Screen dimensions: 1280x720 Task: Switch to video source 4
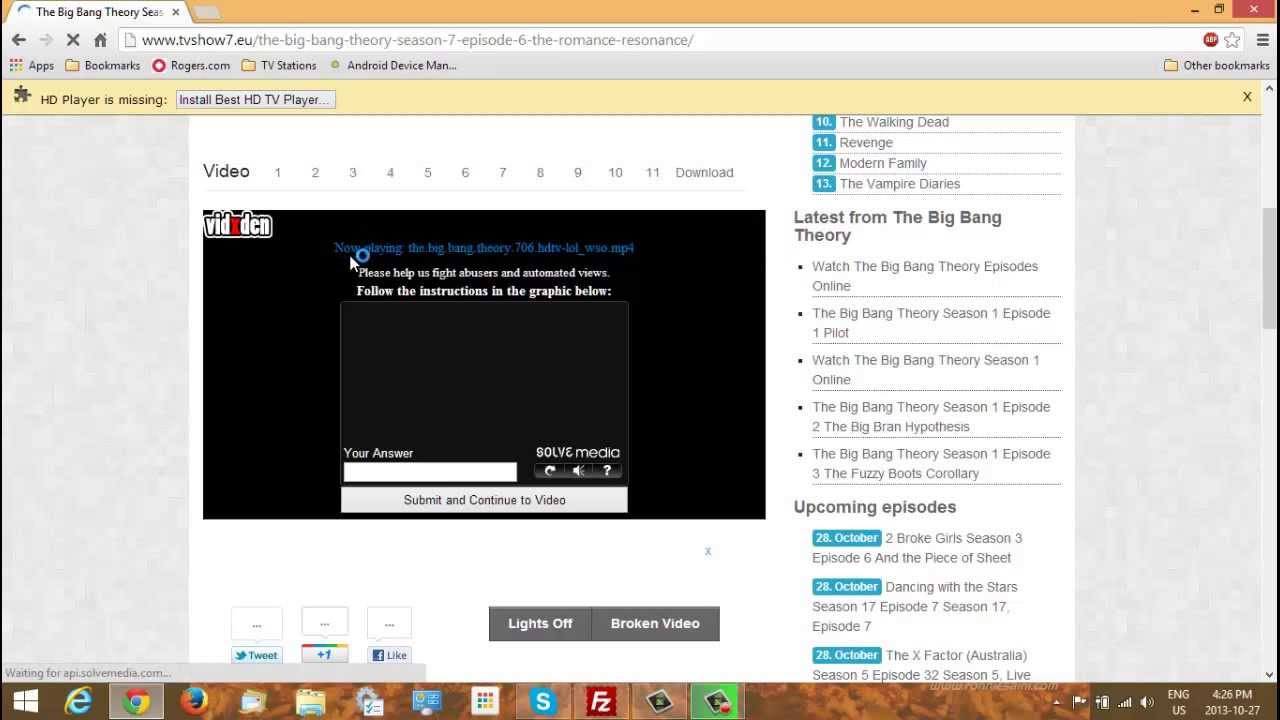click(390, 172)
